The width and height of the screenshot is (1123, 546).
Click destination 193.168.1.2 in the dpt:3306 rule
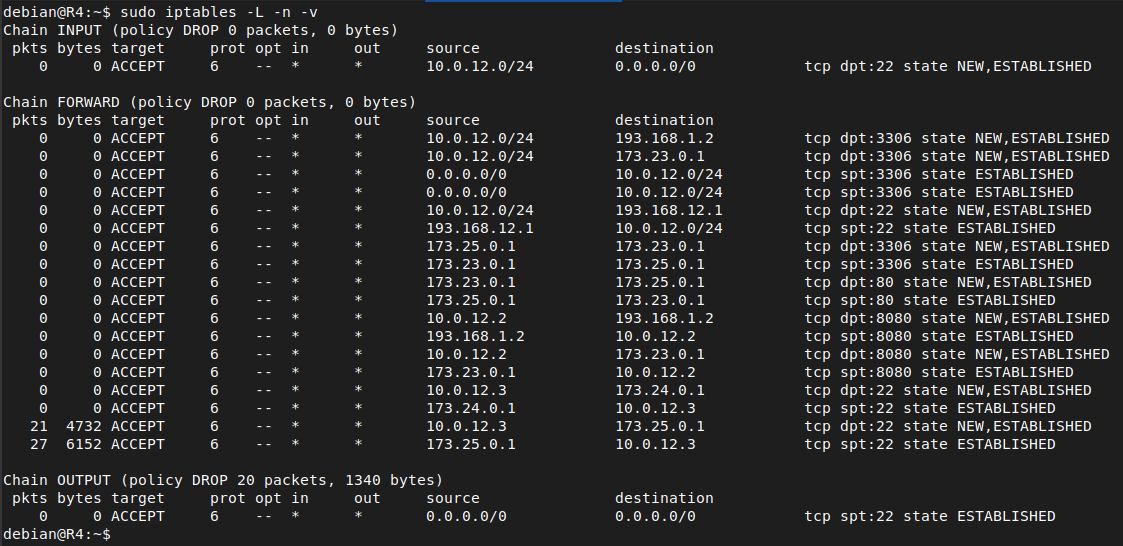point(664,138)
